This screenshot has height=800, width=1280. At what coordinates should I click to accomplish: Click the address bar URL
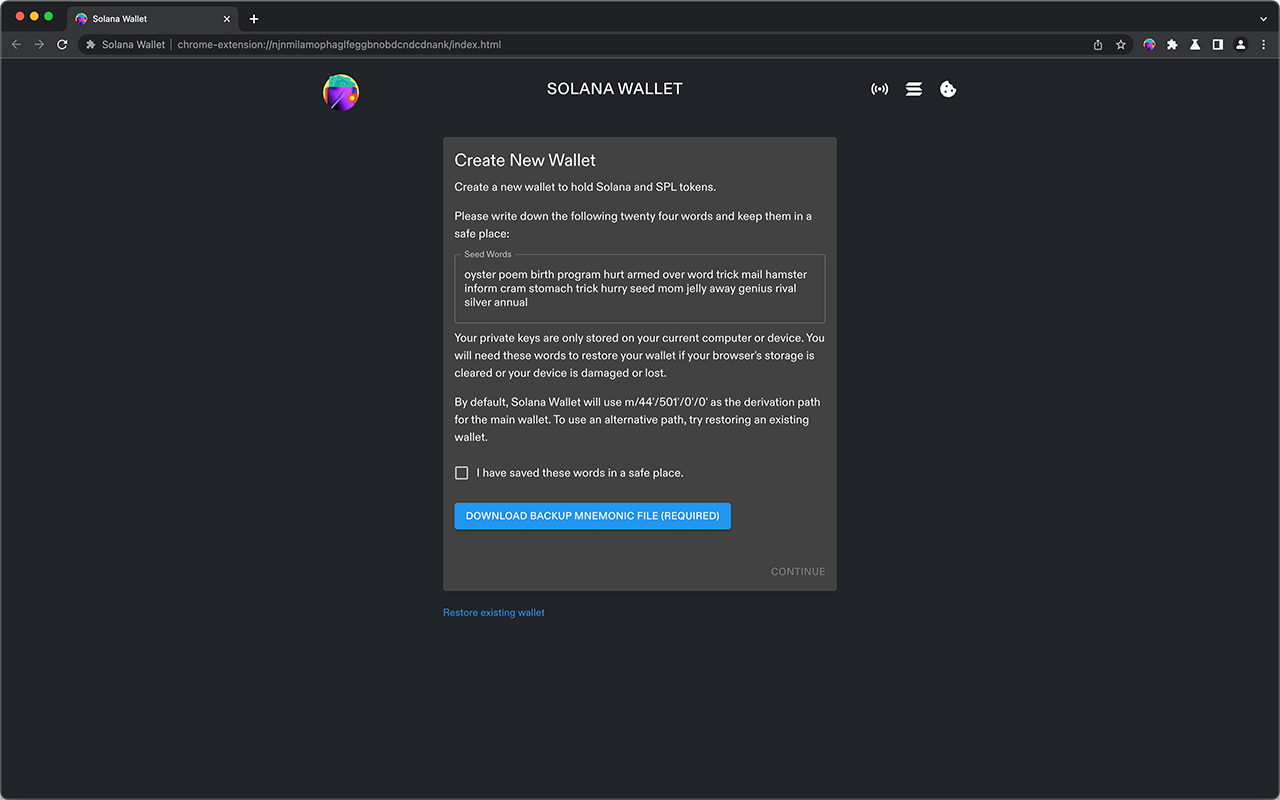339,45
